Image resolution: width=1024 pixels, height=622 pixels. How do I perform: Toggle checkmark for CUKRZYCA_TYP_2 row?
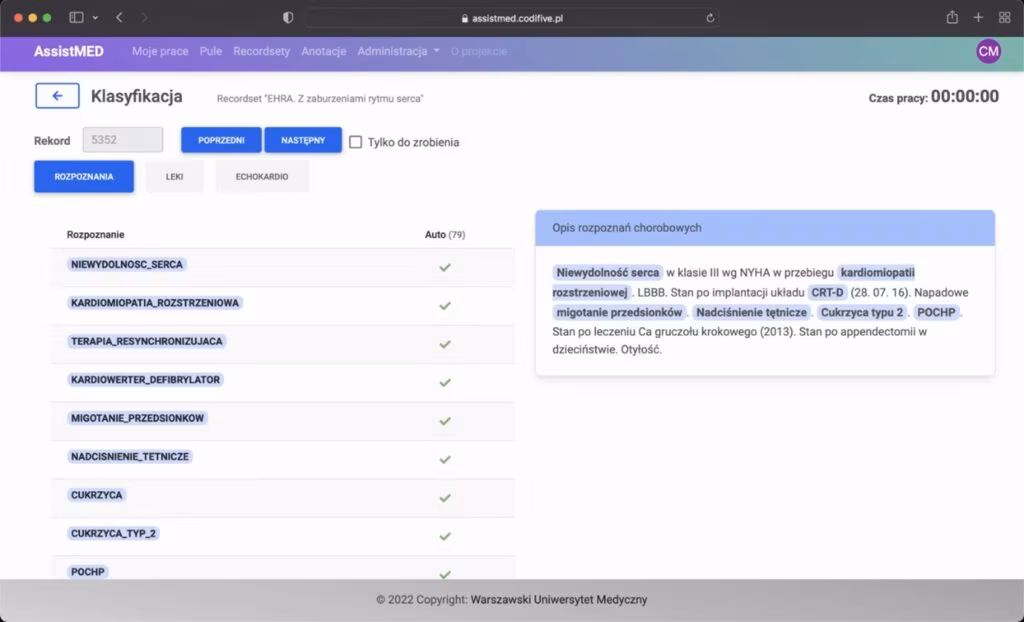click(x=445, y=536)
